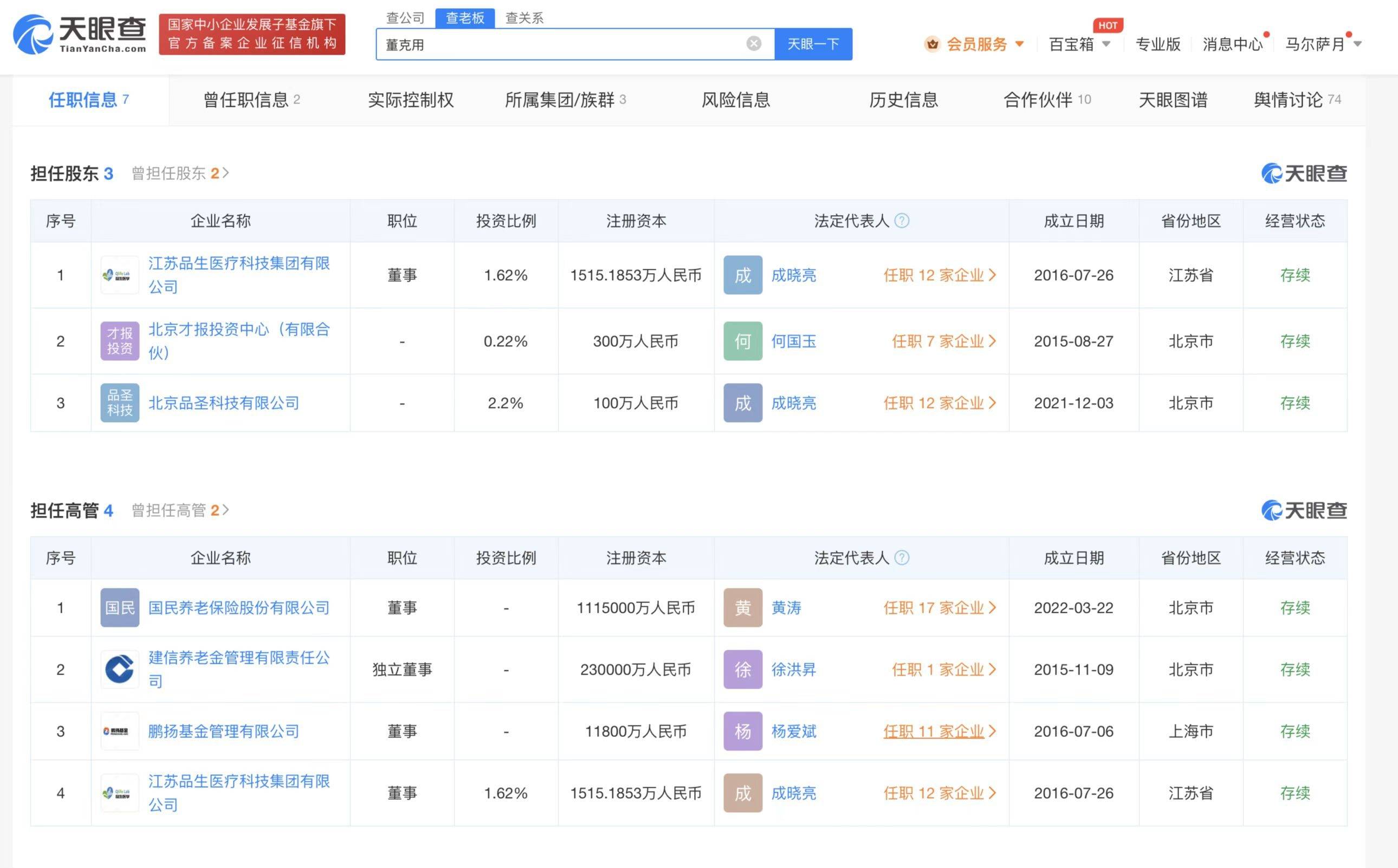
Task: Click the 黄 avatar for 黄涛
Action: pyautogui.click(x=742, y=607)
